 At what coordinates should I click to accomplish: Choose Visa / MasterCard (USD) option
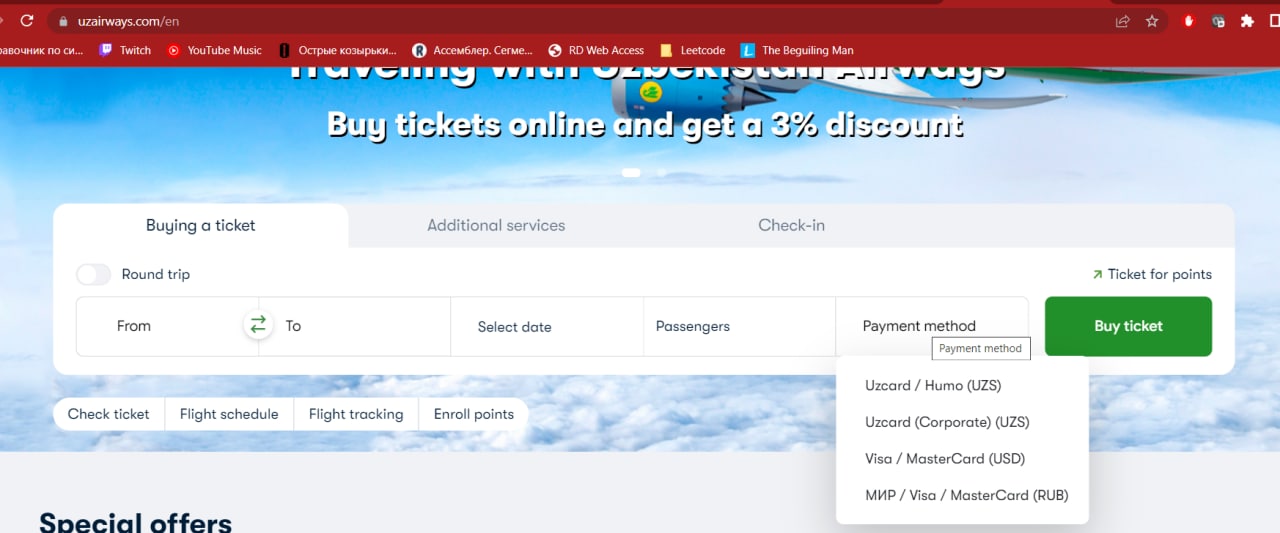(x=945, y=459)
